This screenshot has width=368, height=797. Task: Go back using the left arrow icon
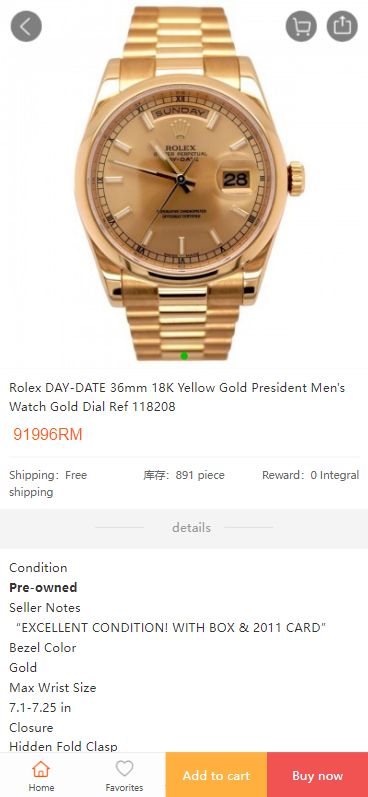[26, 26]
